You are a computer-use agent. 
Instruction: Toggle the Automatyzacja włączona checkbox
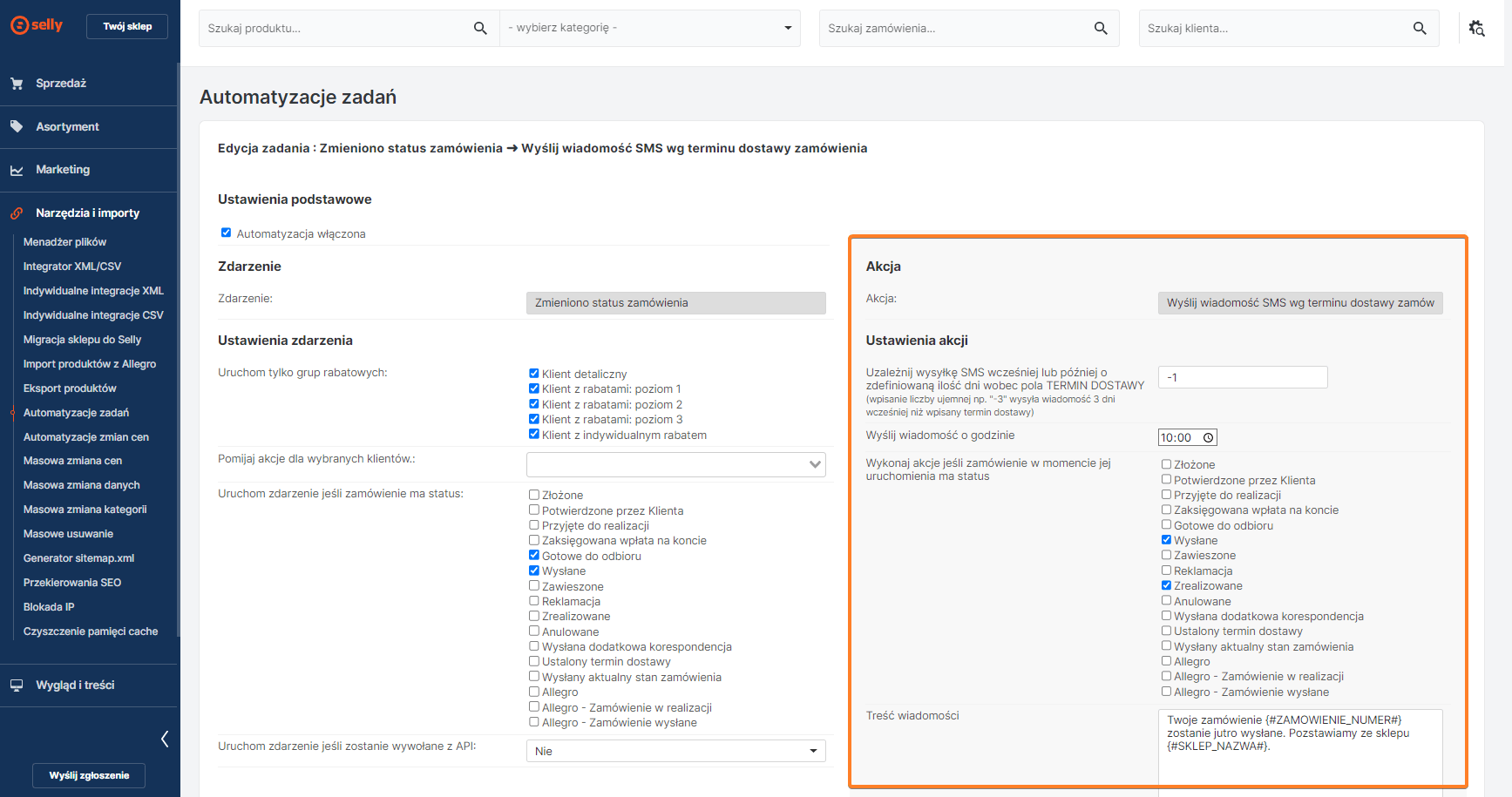click(x=226, y=233)
